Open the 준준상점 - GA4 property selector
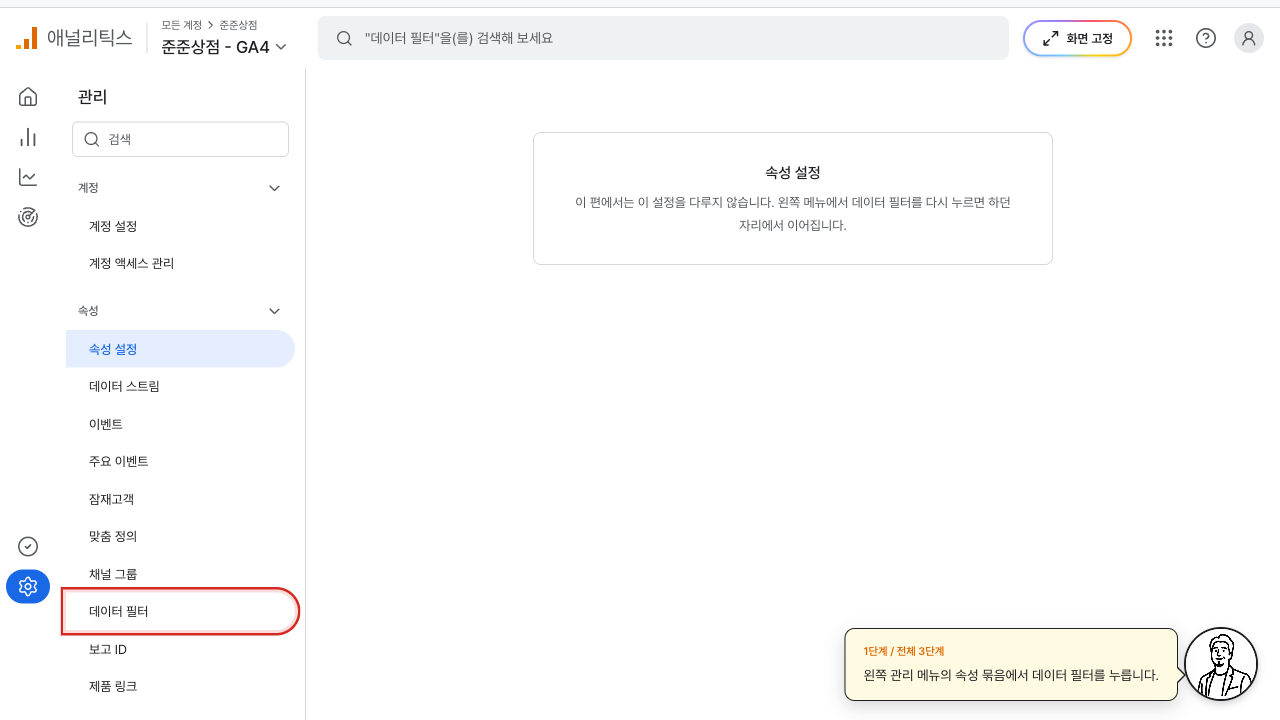This screenshot has height=720, width=1280. point(224,46)
